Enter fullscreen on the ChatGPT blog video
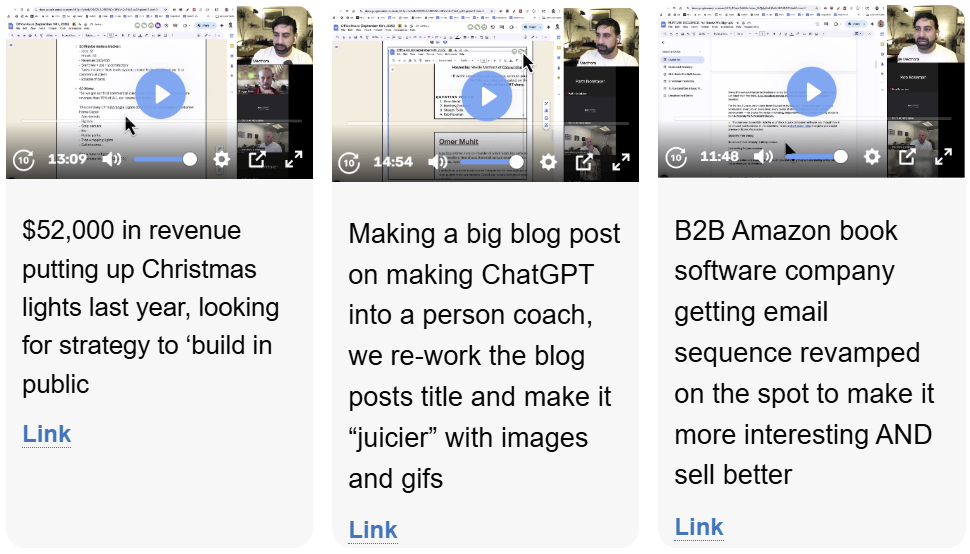Viewport: 970px width, 554px height. pos(621,162)
